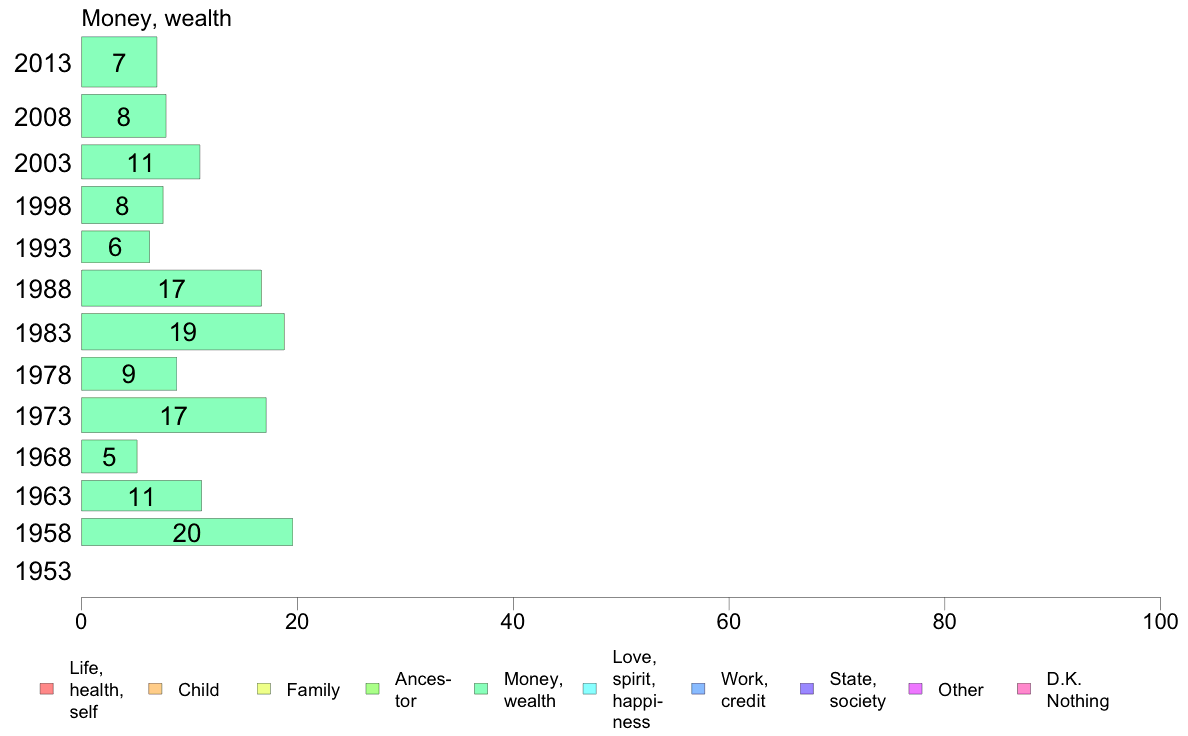Click the yellow Family legend swatch
This screenshot has height=736, width=1188.
pos(264,689)
